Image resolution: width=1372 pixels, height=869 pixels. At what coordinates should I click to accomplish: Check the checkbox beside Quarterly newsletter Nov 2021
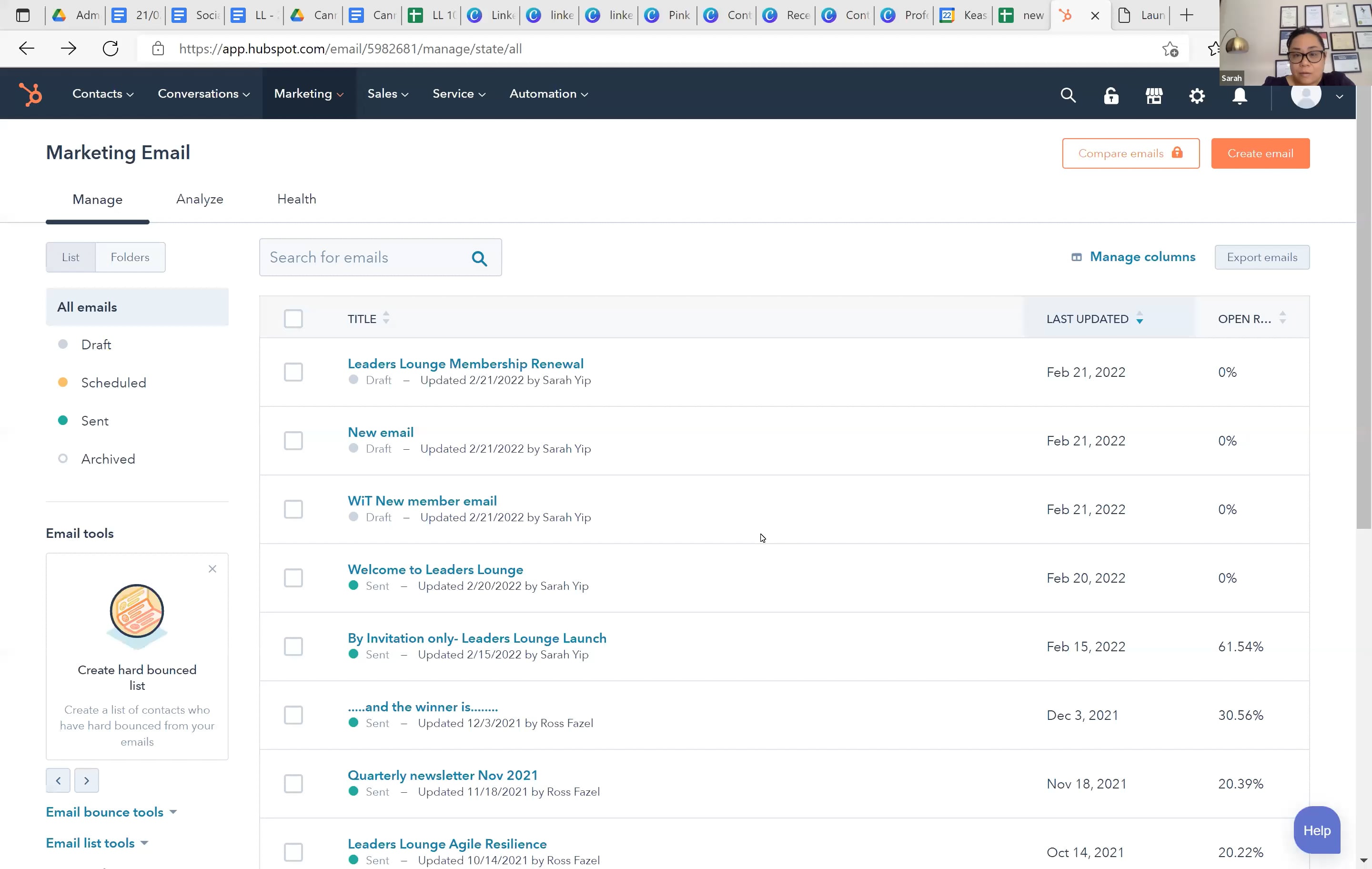click(293, 783)
